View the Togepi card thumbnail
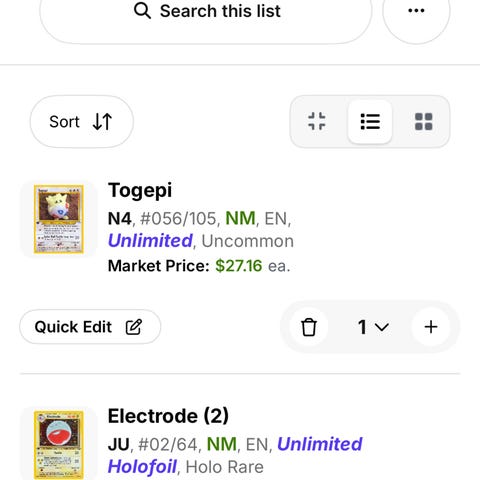The image size is (480, 480). point(59,219)
